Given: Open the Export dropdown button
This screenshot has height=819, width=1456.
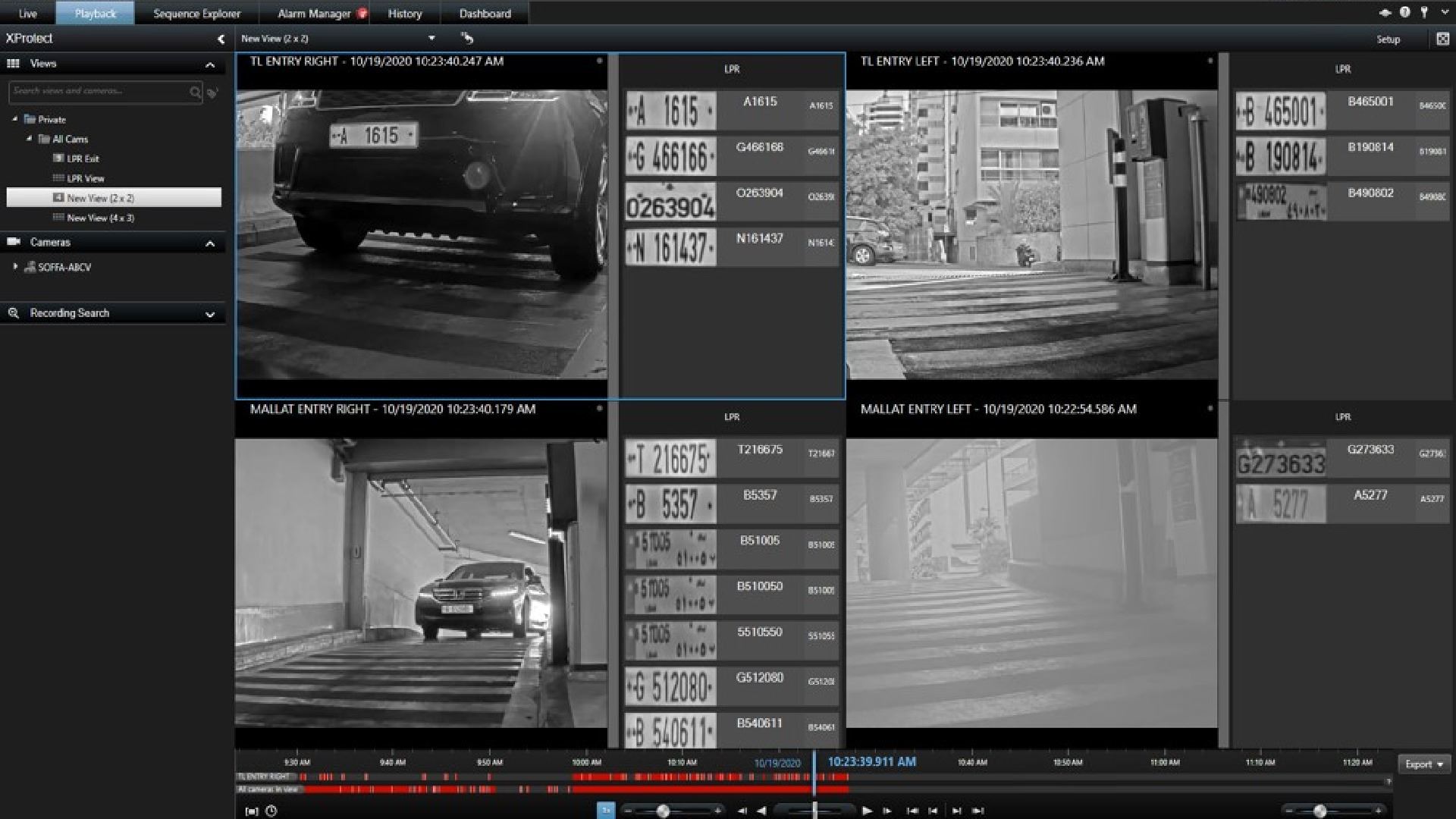Looking at the screenshot, I should [x=1423, y=764].
